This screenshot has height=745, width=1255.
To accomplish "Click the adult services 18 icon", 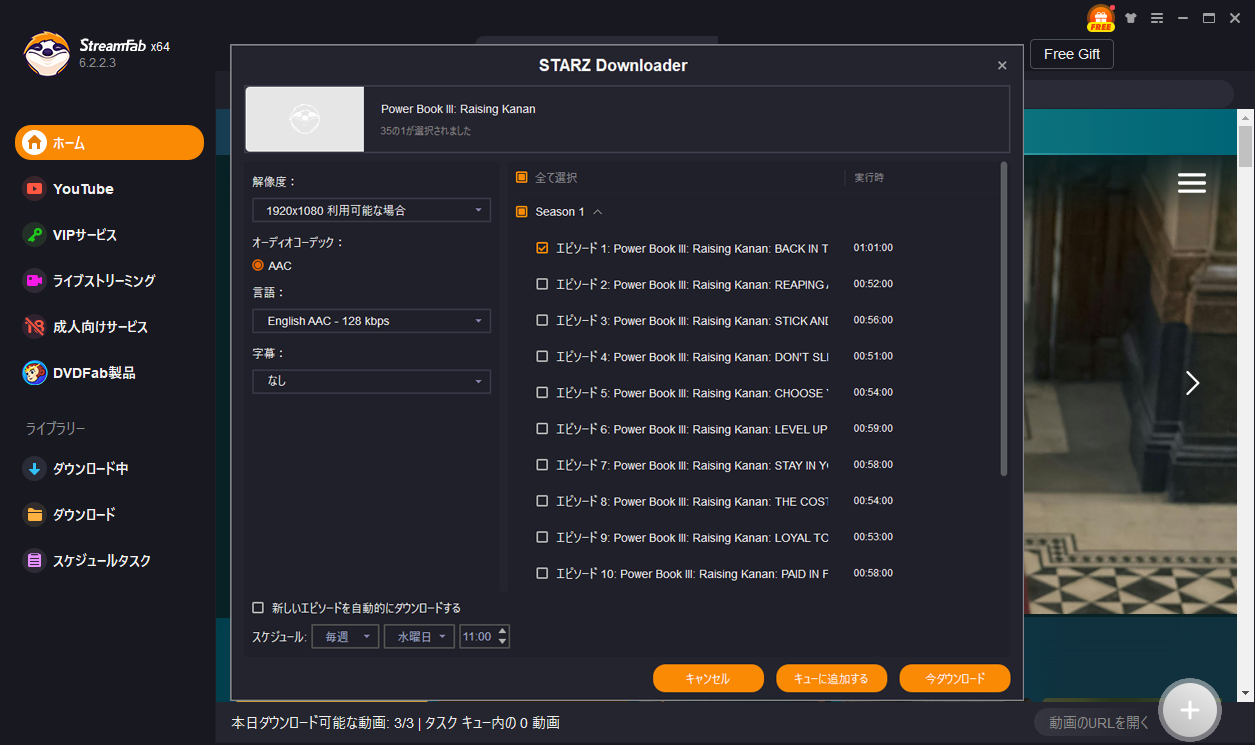I will tap(35, 327).
